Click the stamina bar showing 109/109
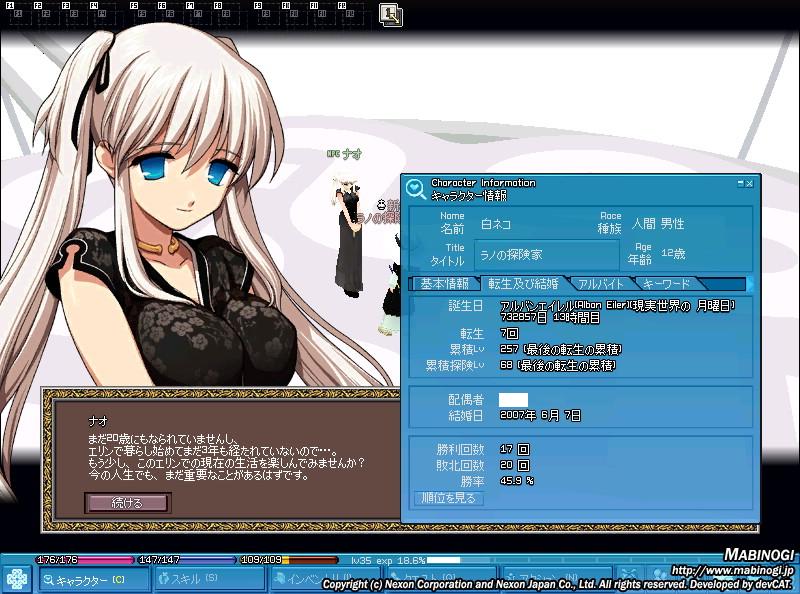This screenshot has width=800, height=594. click(x=289, y=560)
